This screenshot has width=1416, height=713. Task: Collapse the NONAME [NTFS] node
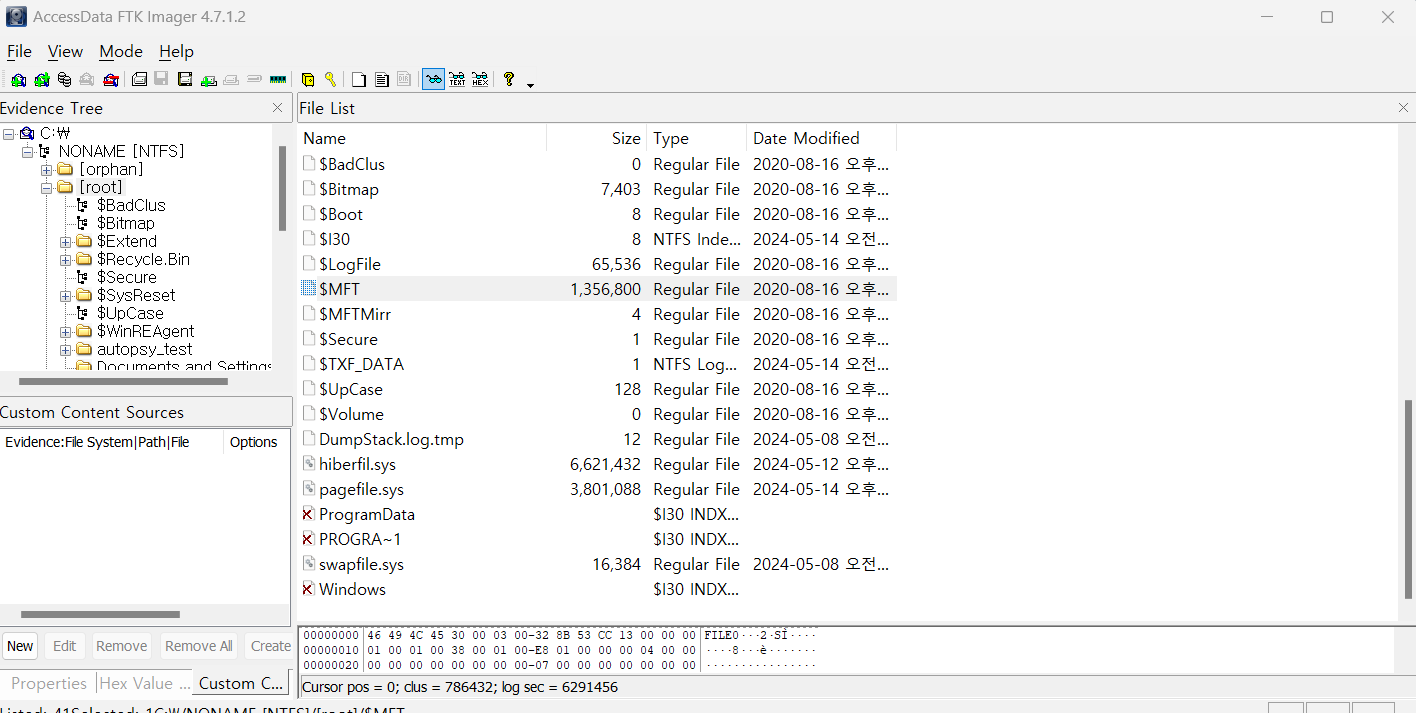click(x=27, y=151)
